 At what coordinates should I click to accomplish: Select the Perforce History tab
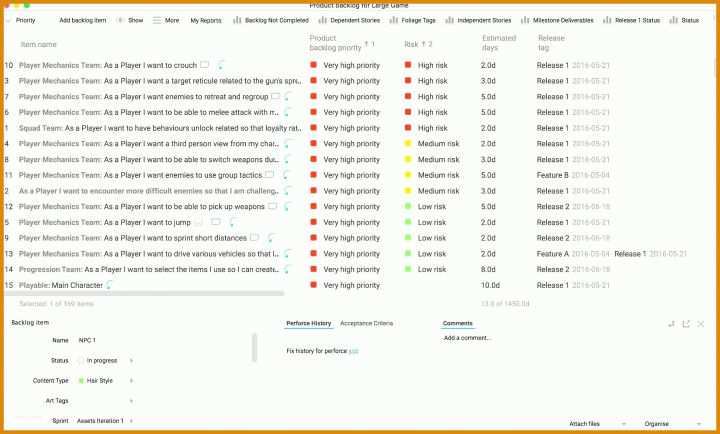pos(309,323)
